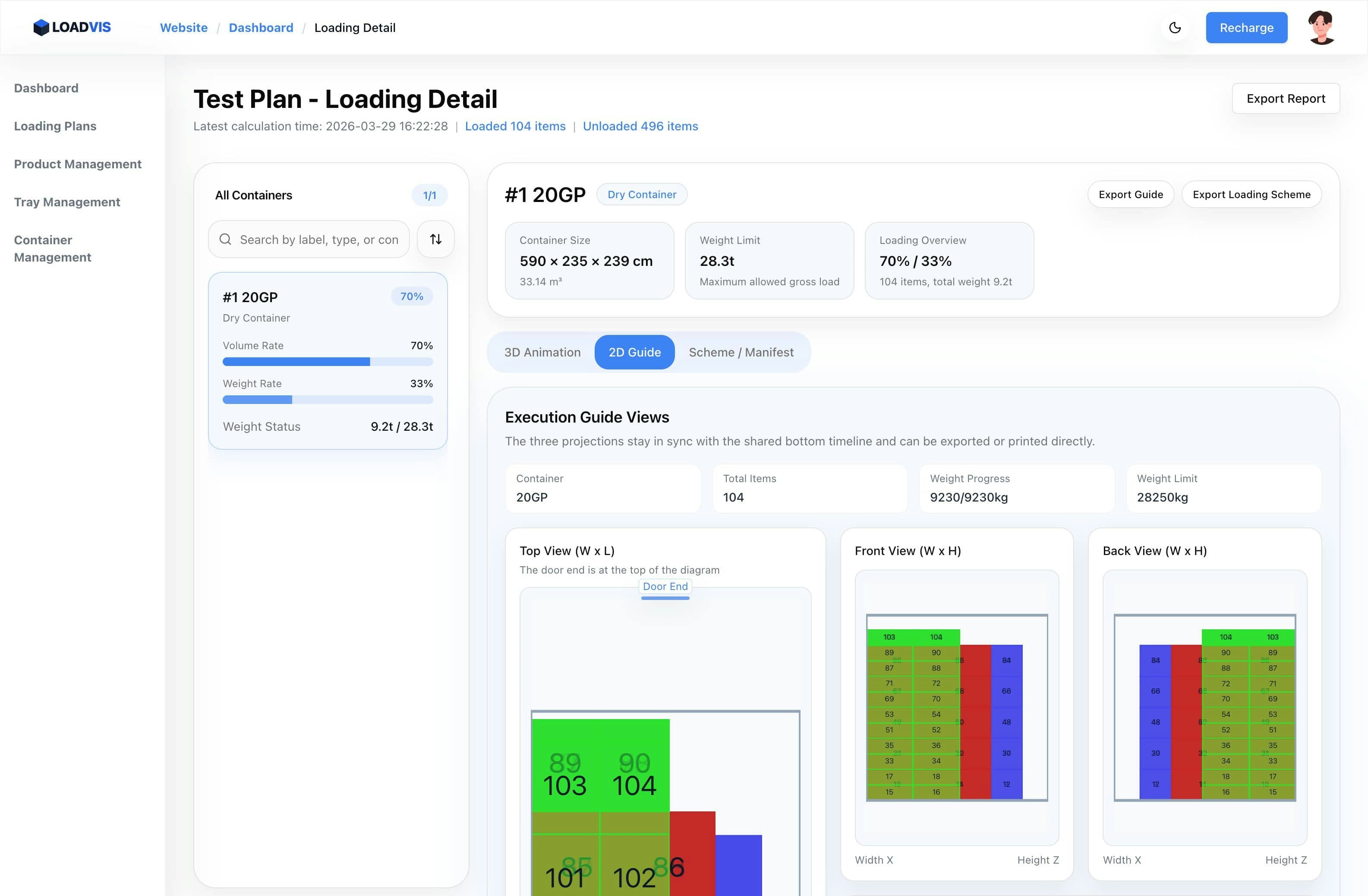This screenshot has width=1368, height=896.
Task: Click the Door End marker
Action: [x=665, y=586]
